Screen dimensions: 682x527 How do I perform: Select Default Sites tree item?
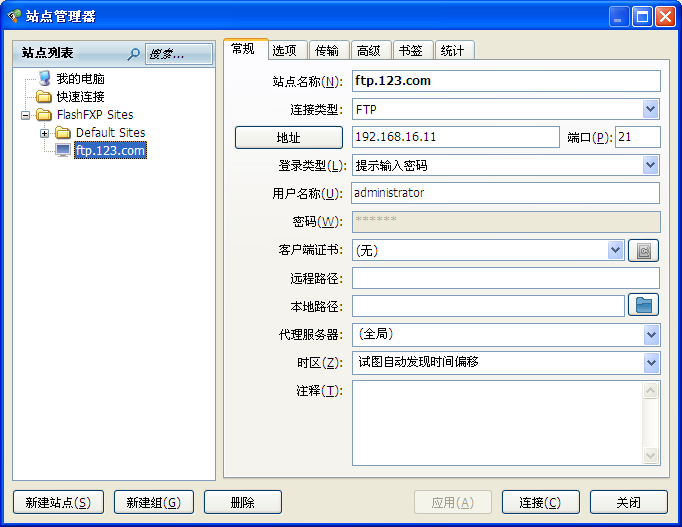pyautogui.click(x=110, y=133)
